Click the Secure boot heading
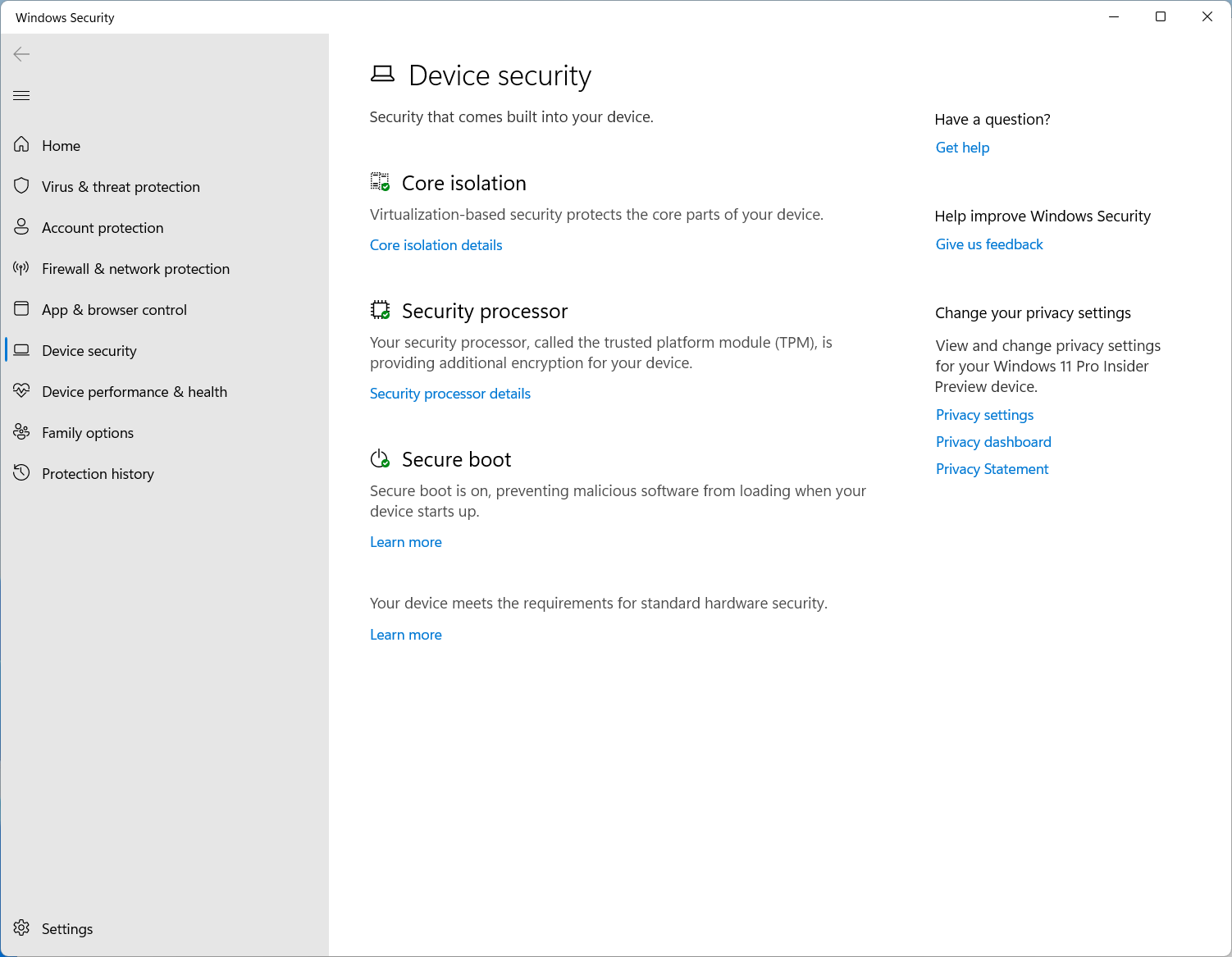Image resolution: width=1232 pixels, height=957 pixels. [x=457, y=459]
